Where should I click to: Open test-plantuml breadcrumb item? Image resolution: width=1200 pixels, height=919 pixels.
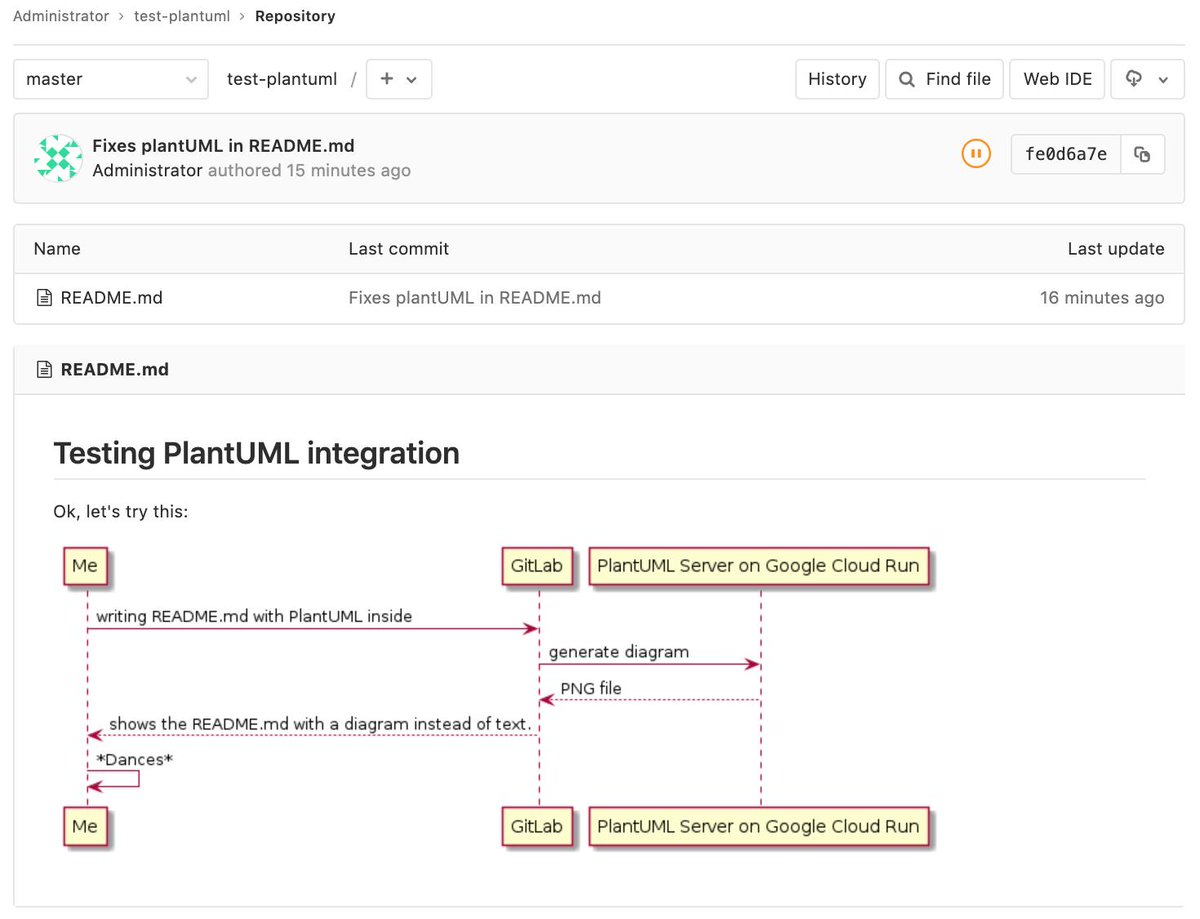point(182,16)
